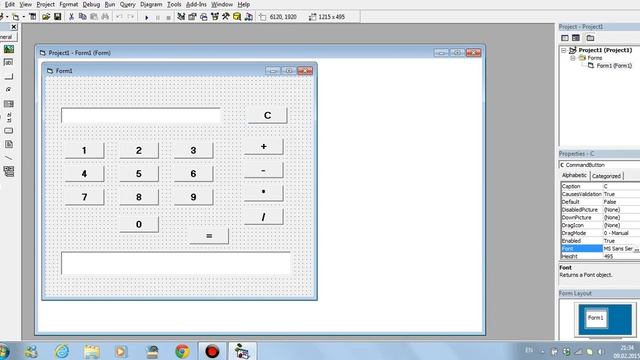The width and height of the screenshot is (640, 360).
Task: Open the CommandButton object dropdown in Properties
Action: coord(600,165)
